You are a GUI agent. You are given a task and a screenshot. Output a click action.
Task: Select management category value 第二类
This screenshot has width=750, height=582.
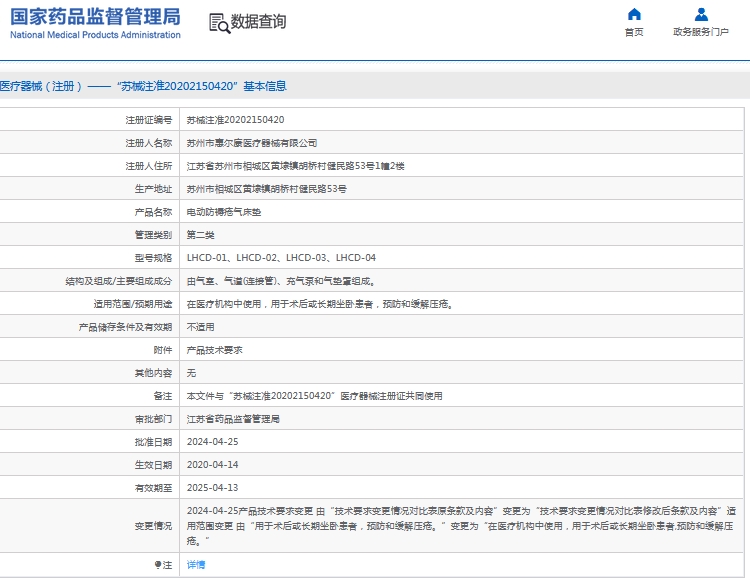pos(200,235)
